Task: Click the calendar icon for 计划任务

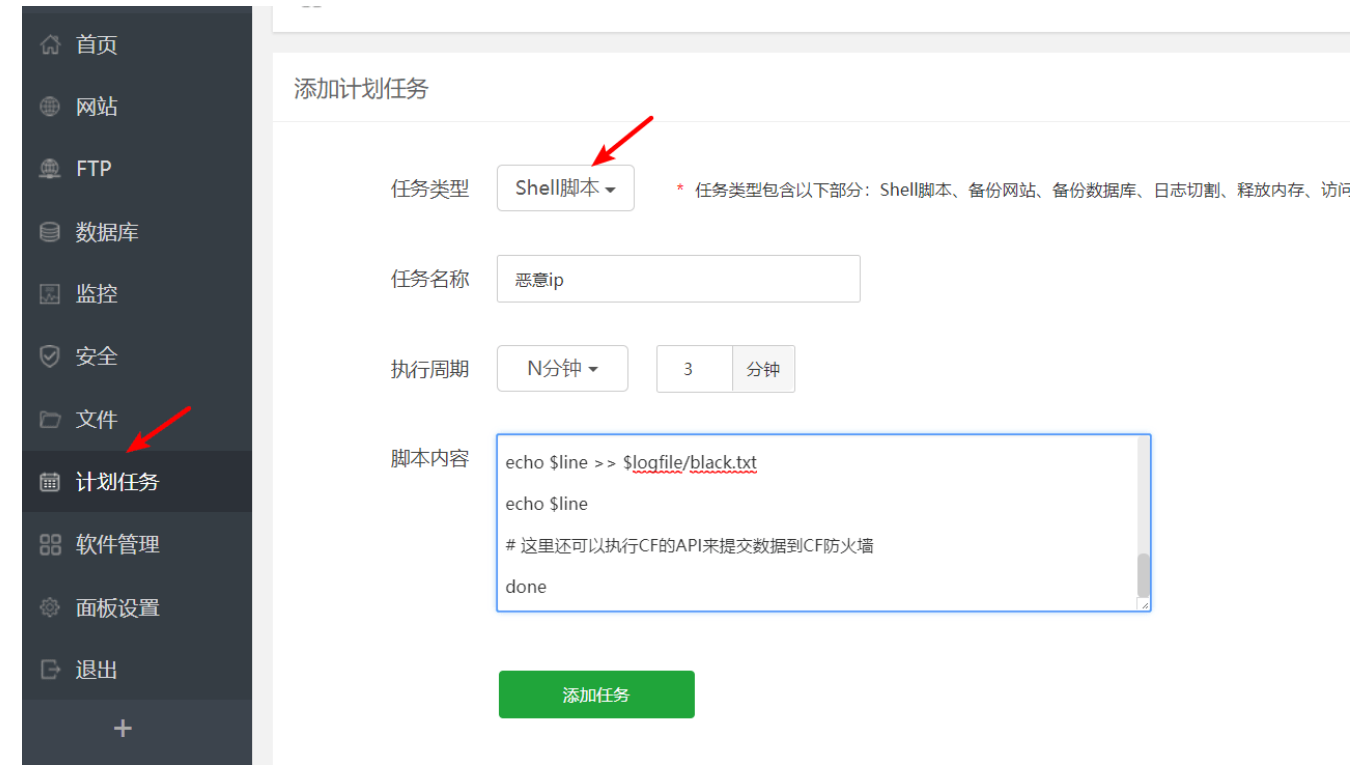Action: point(50,482)
